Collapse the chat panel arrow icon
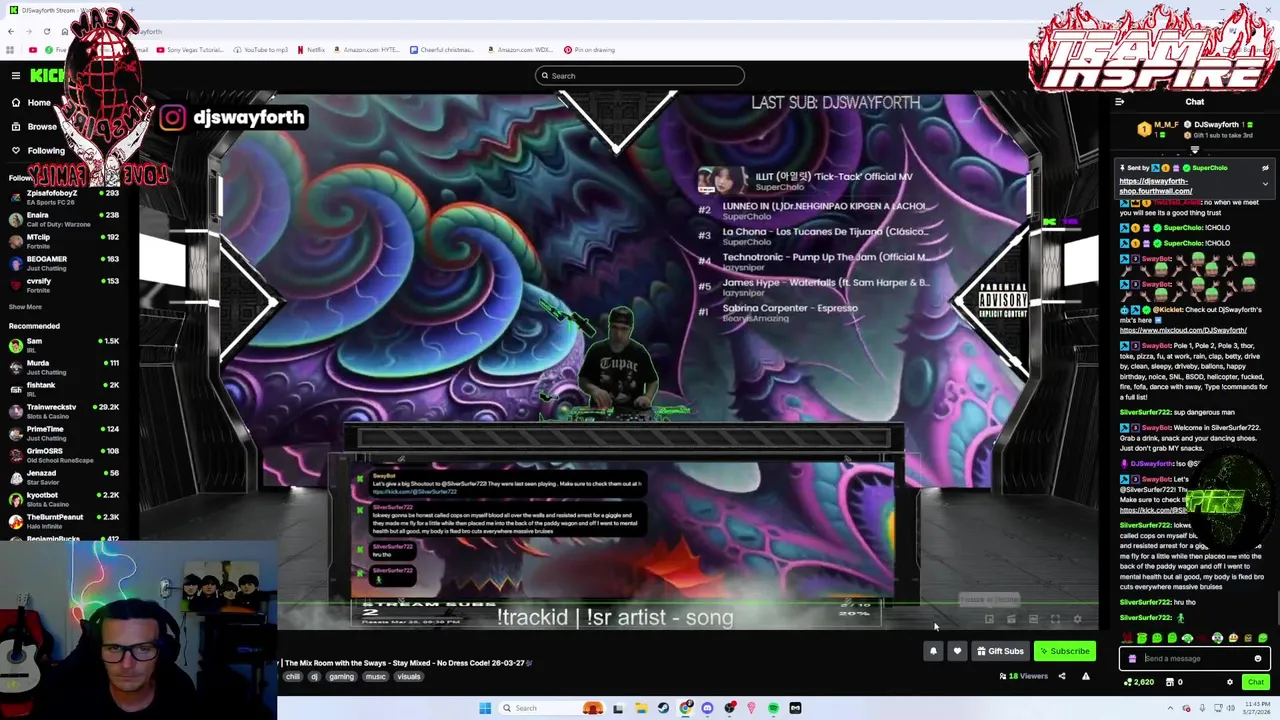 coord(1119,102)
